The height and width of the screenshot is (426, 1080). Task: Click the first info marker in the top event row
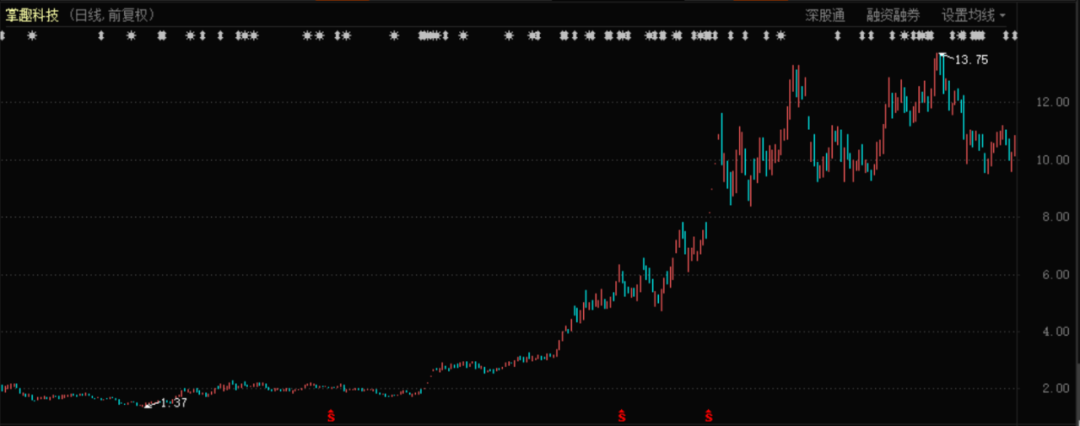[x=3, y=36]
